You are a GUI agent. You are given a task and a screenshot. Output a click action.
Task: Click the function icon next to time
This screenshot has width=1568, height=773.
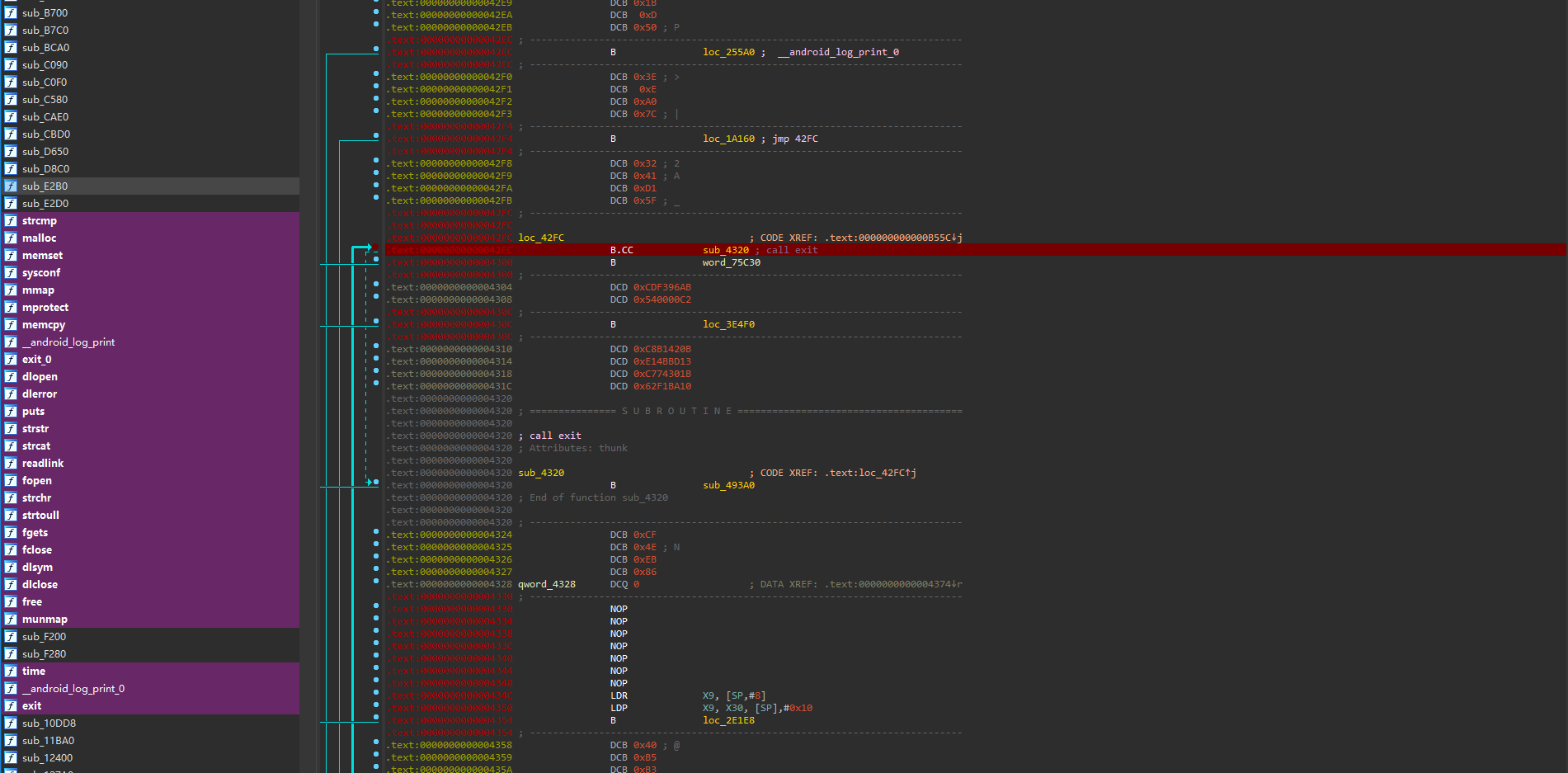click(10, 671)
